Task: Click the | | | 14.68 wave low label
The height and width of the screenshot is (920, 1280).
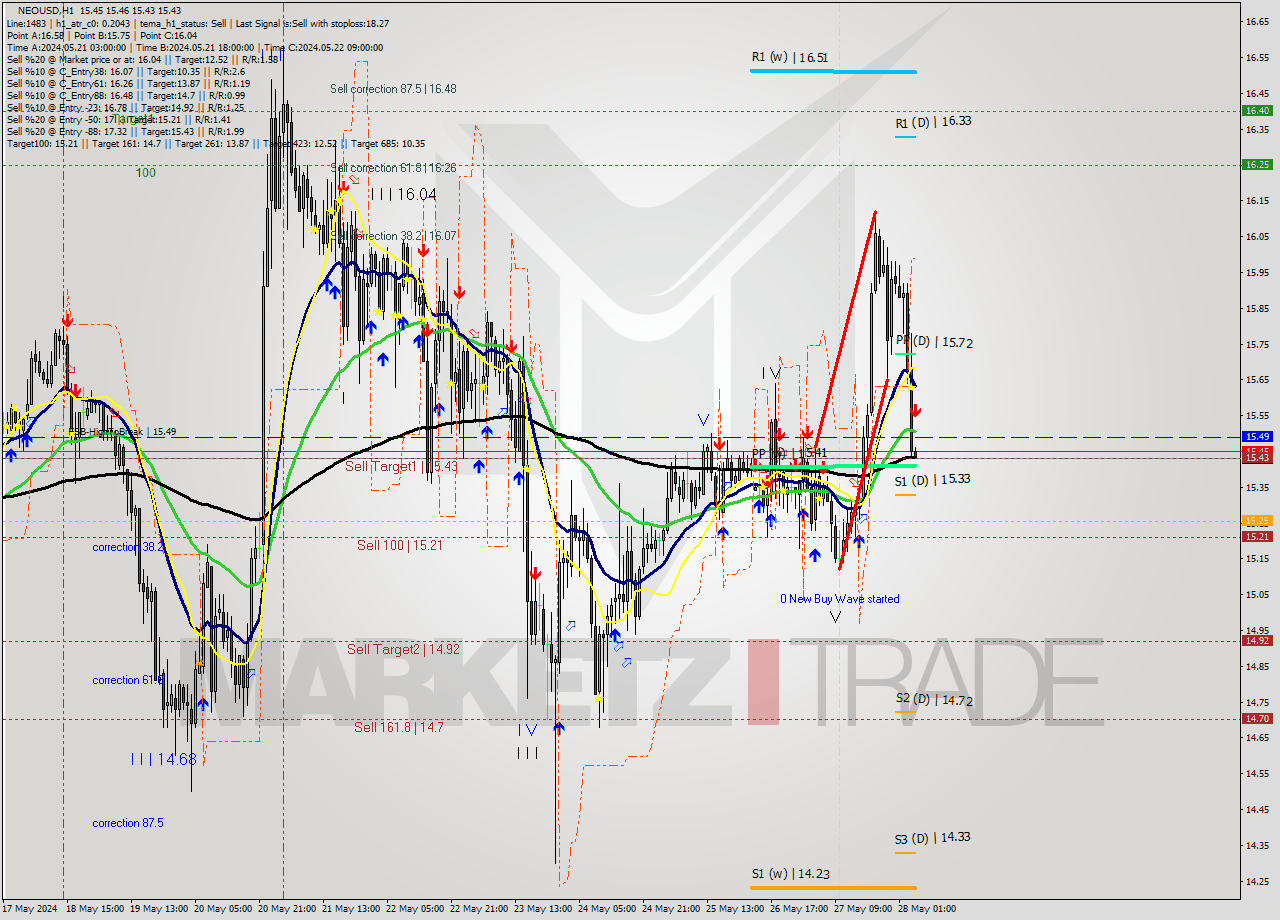Action: tap(163, 760)
